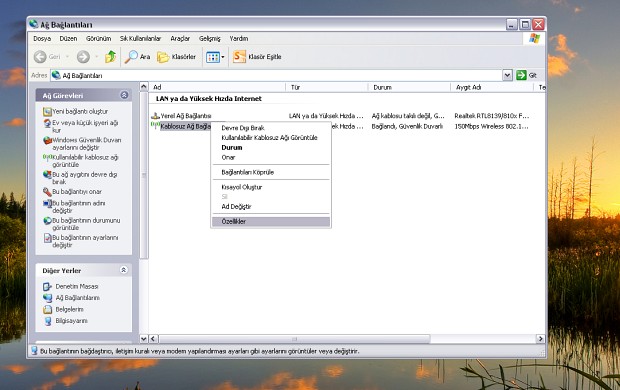Collapse the Ağ Görevleri panel
620x390 pixels.
click(x=124, y=95)
